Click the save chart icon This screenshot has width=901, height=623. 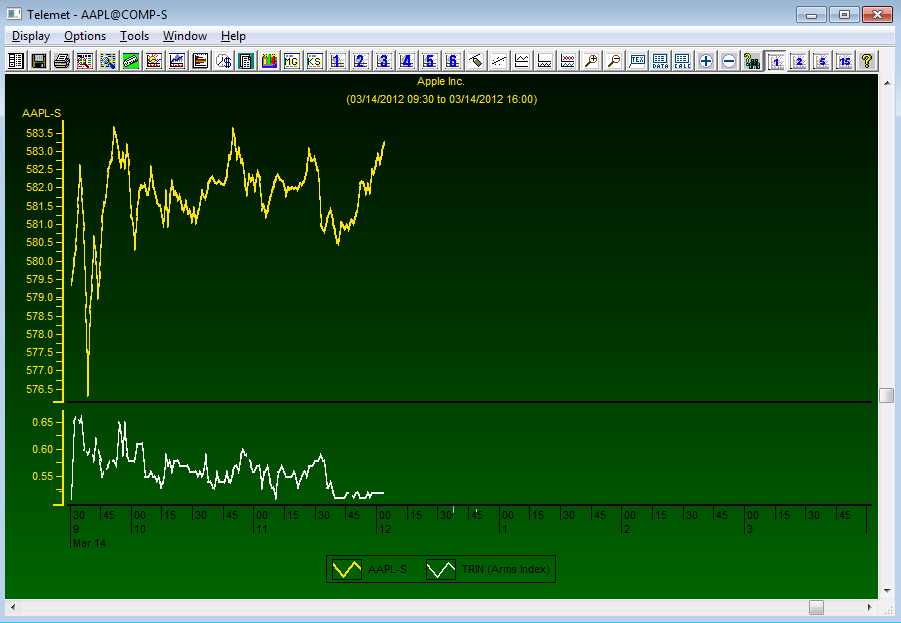38,60
